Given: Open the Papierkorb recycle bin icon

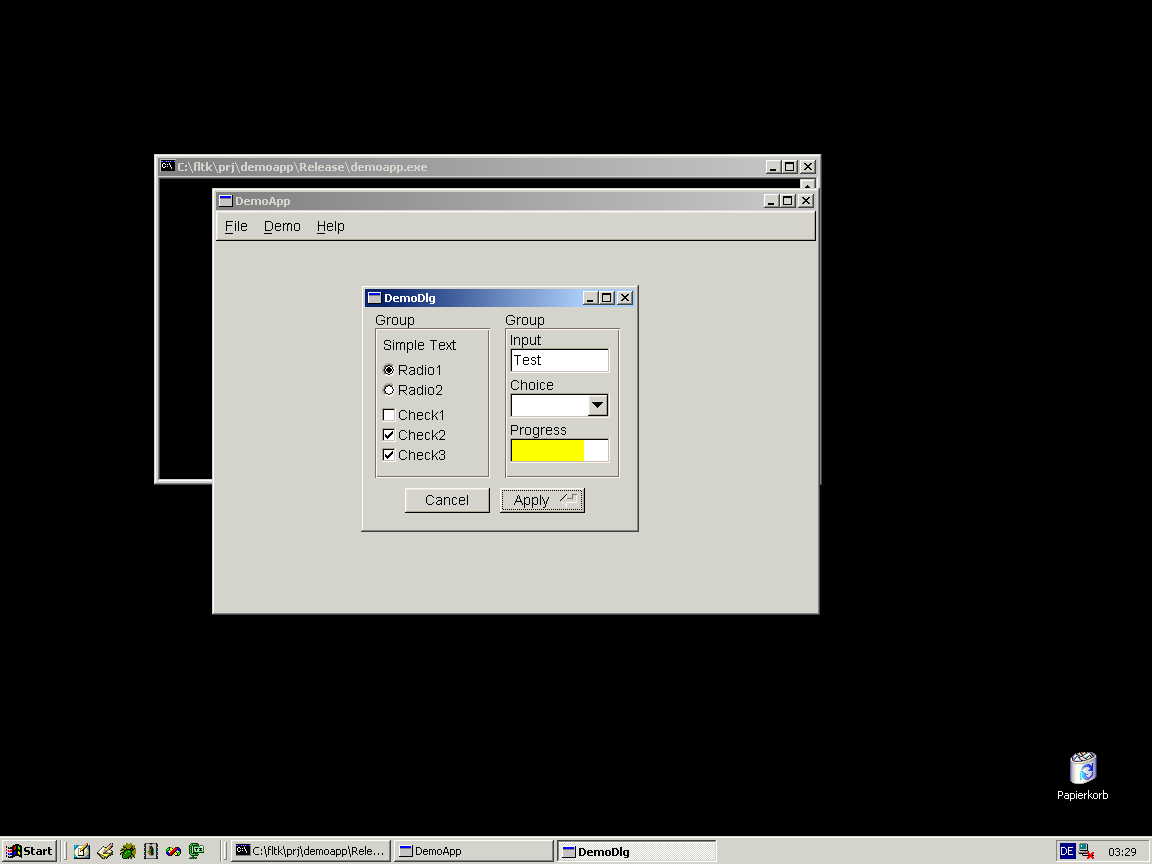Looking at the screenshot, I should click(1082, 768).
